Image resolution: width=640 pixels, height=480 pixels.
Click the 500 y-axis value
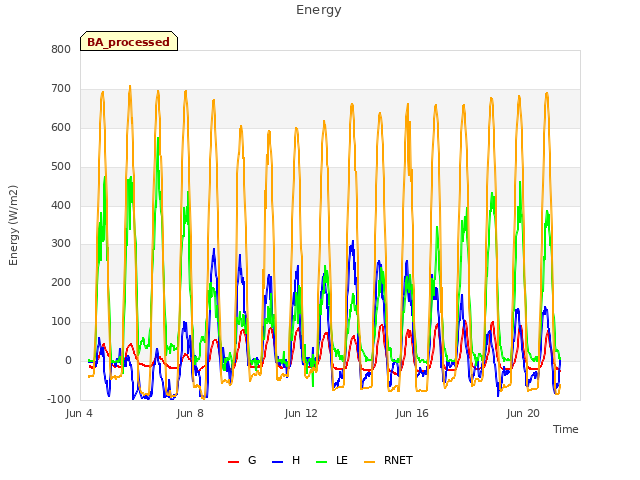click(x=61, y=167)
